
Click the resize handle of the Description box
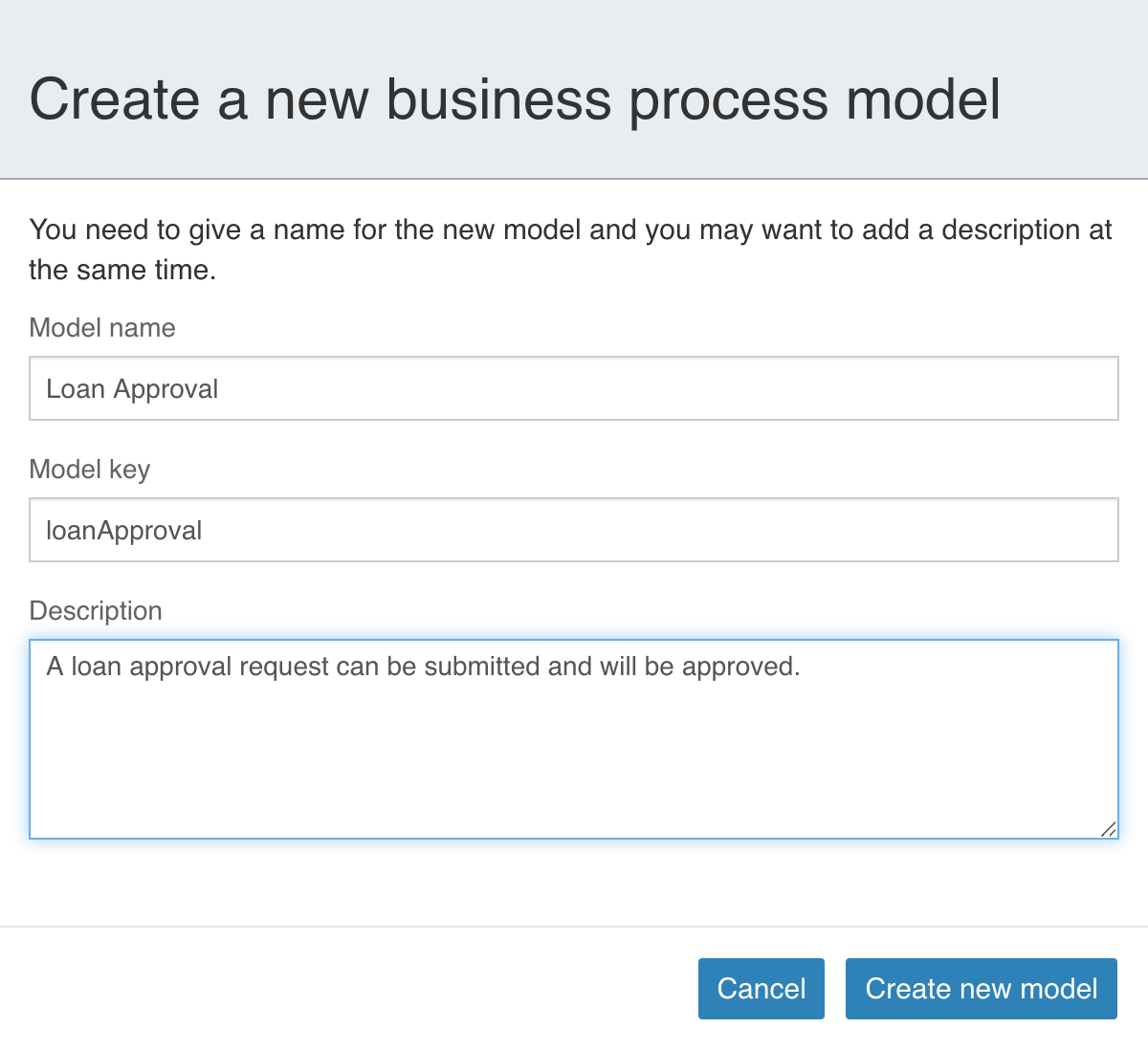click(x=1110, y=828)
